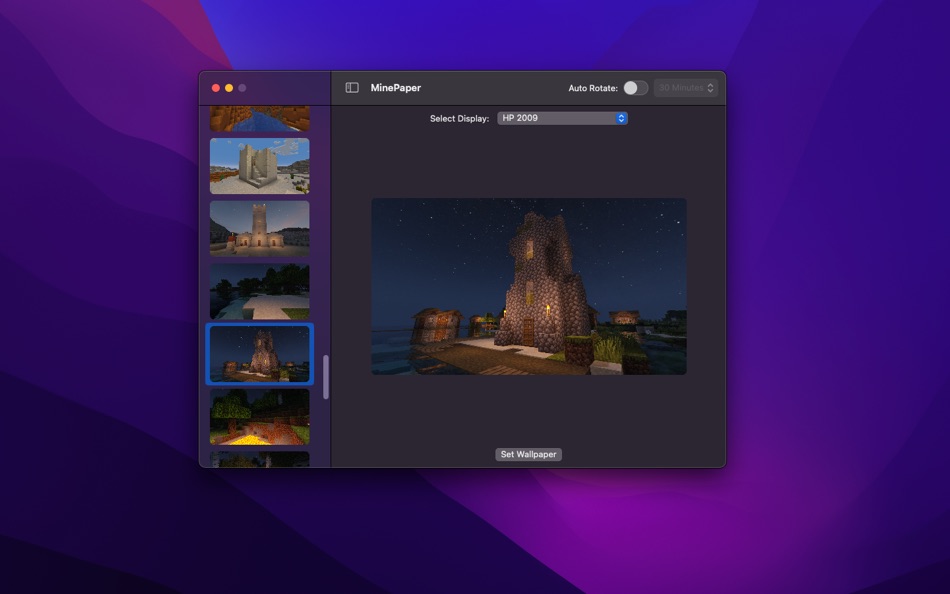
Task: Open the HP 2009 display selector
Action: pyautogui.click(x=562, y=118)
